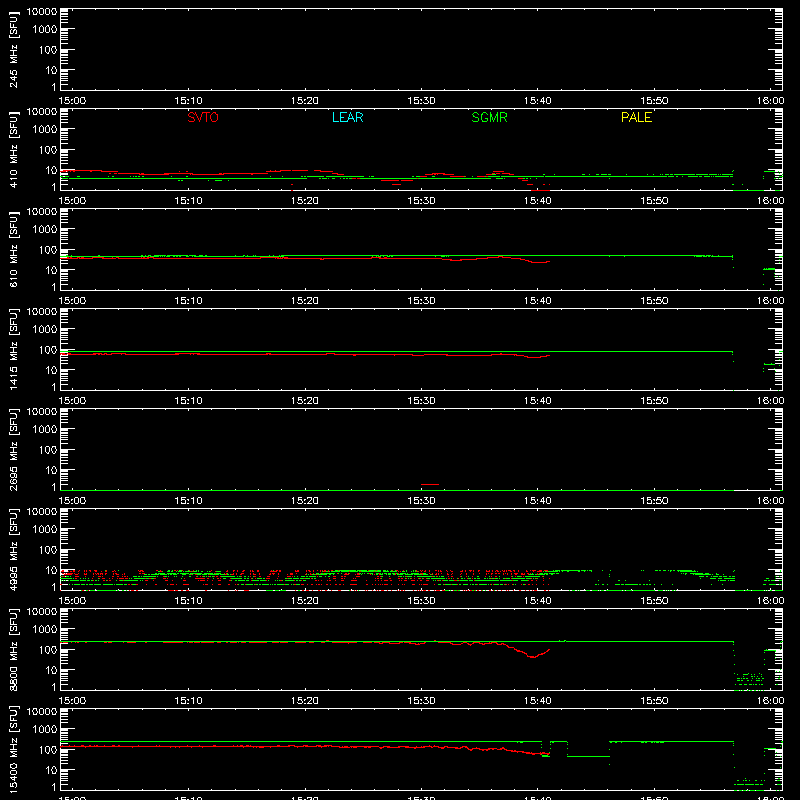Click the 4995 MHz [SFU] axis title
The image size is (800, 800).
click(x=13, y=549)
